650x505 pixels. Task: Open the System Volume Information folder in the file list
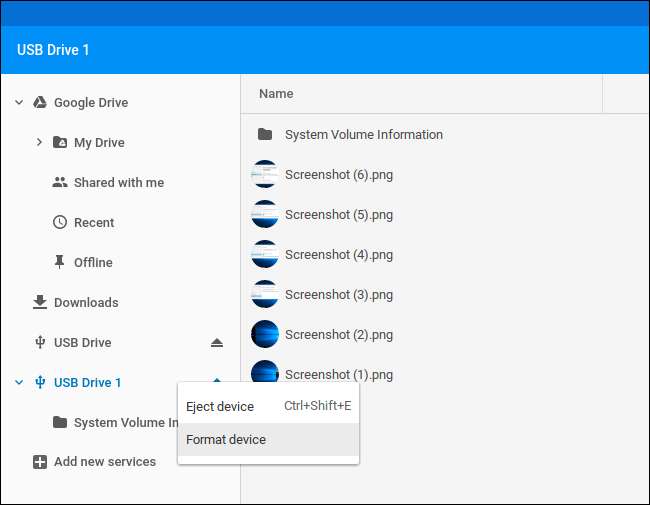point(363,135)
